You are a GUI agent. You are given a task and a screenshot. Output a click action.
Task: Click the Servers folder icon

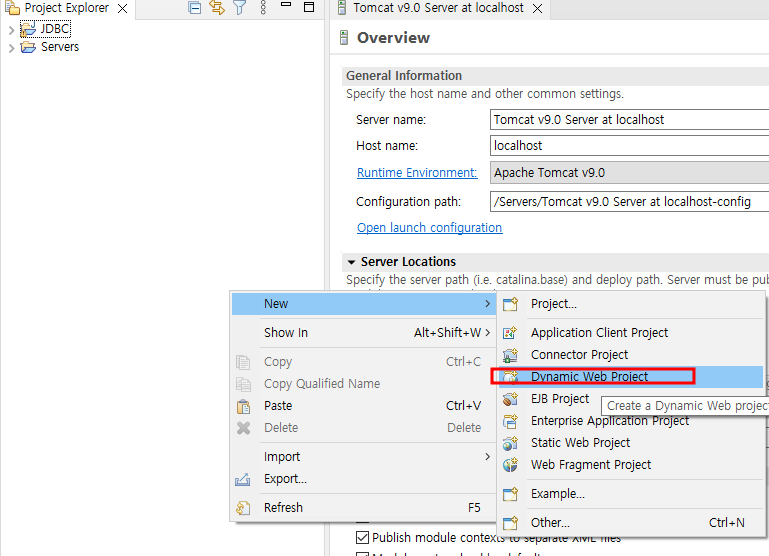point(28,47)
